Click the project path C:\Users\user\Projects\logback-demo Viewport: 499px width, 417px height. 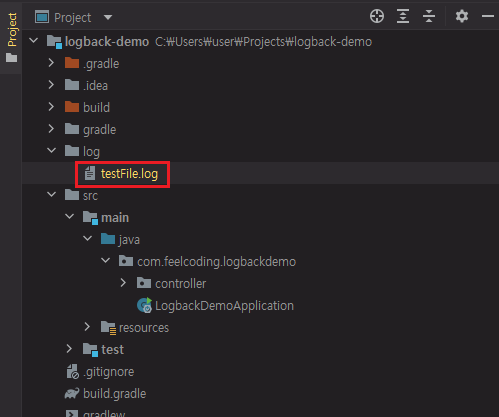click(x=264, y=42)
